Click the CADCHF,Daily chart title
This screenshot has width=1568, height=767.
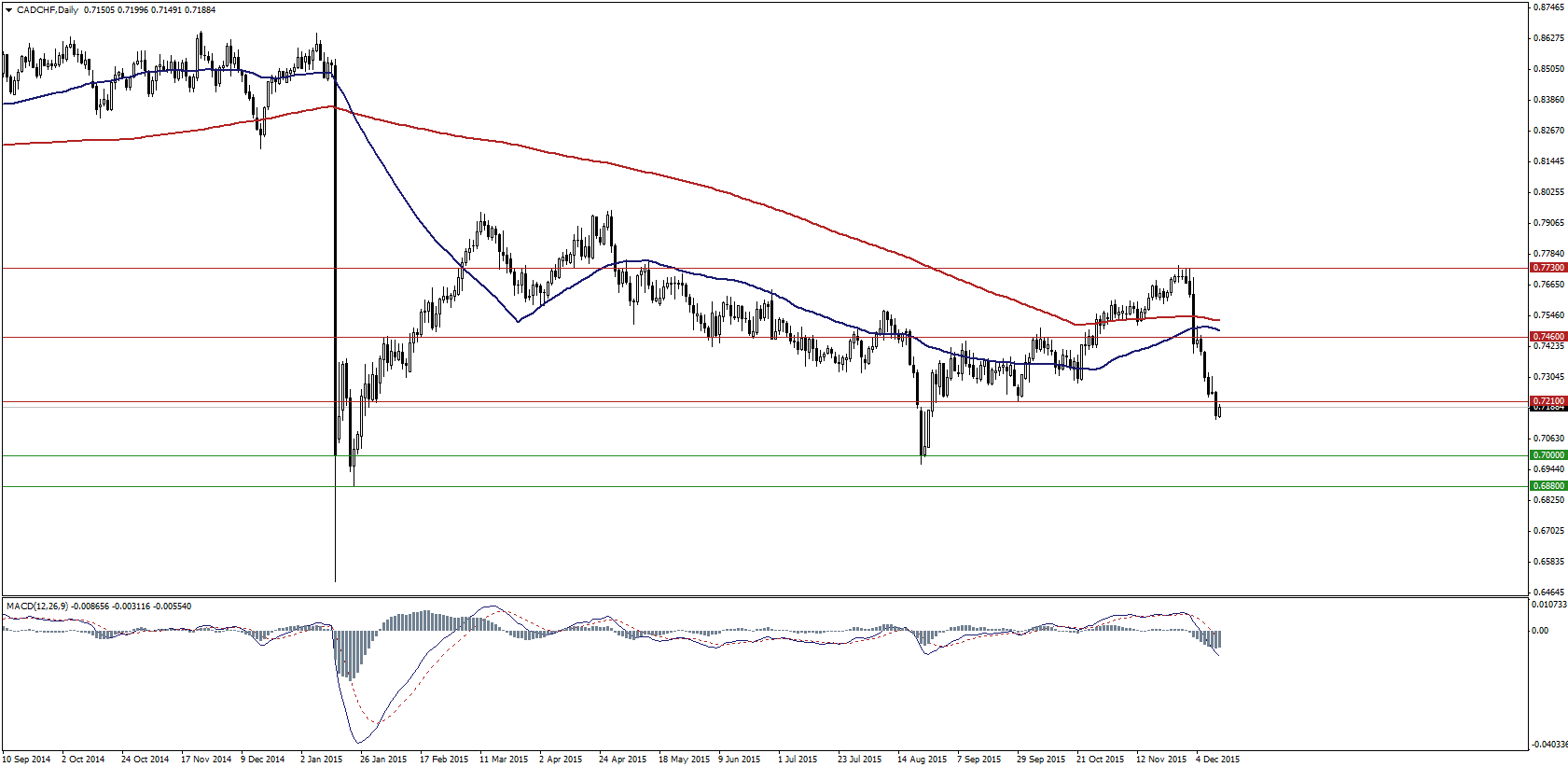tap(48, 10)
